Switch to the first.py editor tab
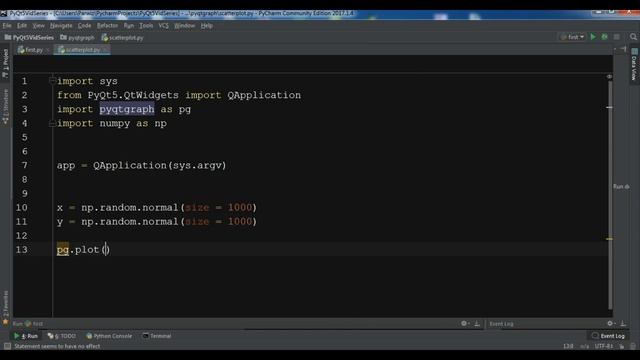Image resolution: width=640 pixels, height=360 pixels. point(30,50)
